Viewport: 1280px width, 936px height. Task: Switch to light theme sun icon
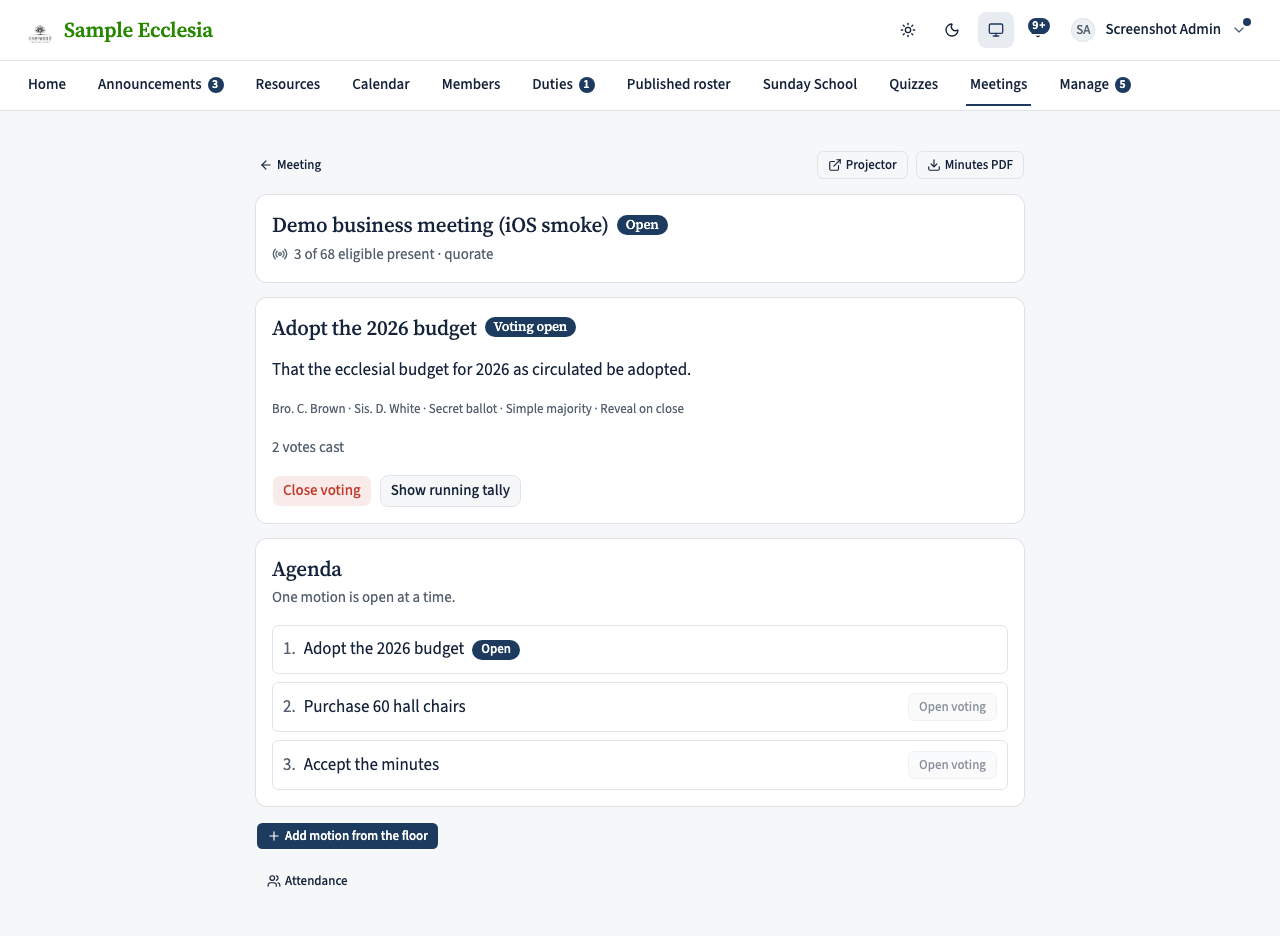(908, 30)
